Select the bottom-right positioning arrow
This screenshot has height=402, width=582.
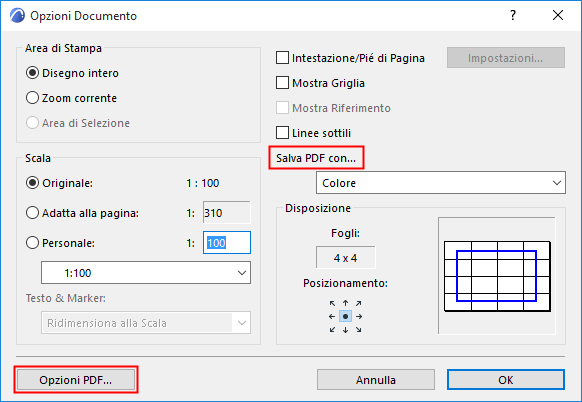pyautogui.click(x=359, y=330)
